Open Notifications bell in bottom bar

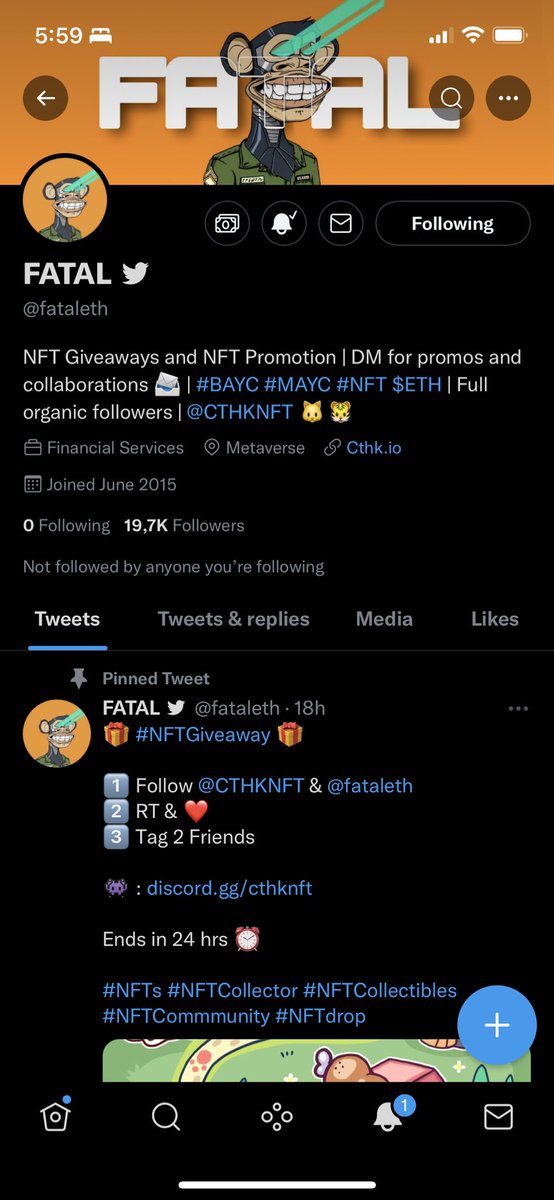click(389, 1115)
